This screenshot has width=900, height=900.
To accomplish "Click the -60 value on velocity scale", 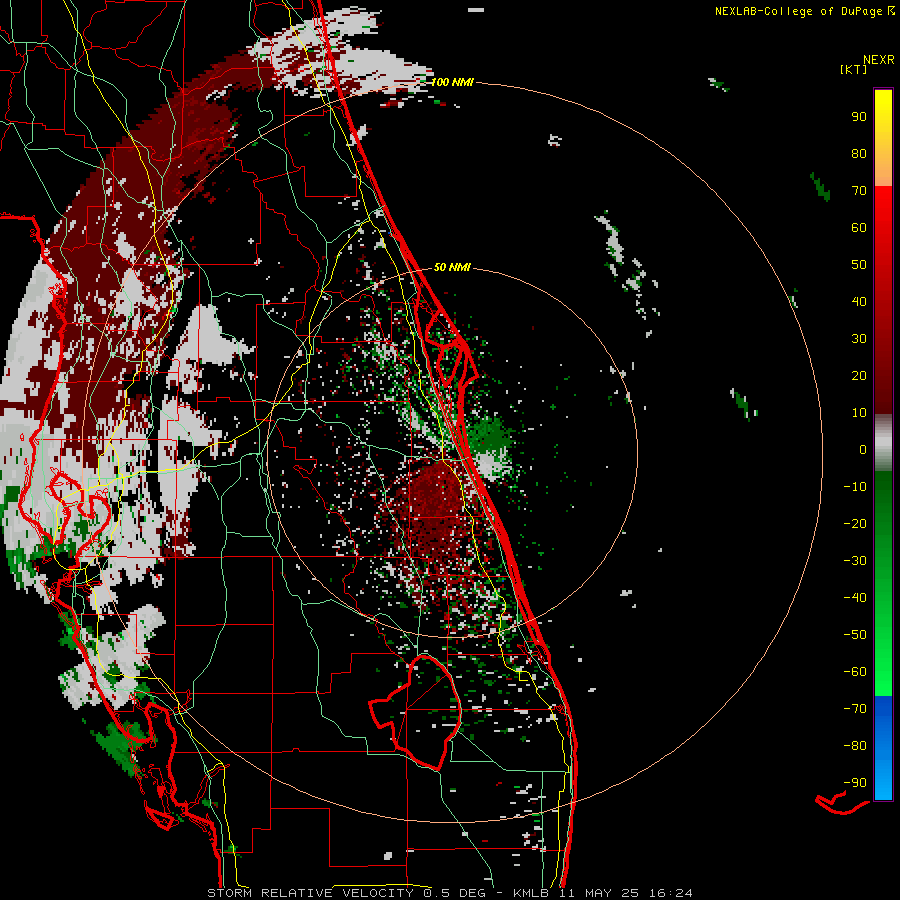I will pos(855,672).
